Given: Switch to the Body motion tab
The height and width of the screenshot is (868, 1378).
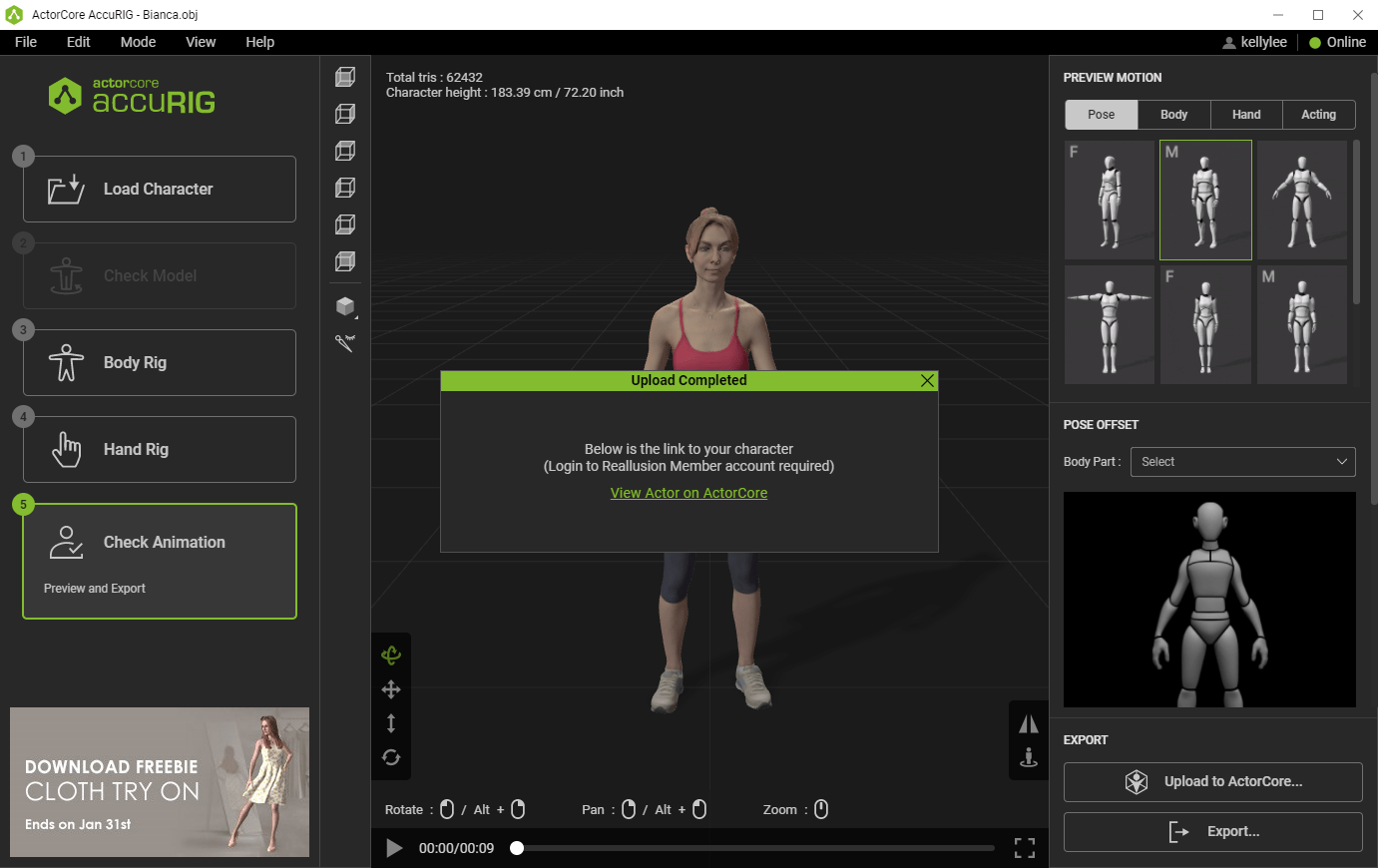Looking at the screenshot, I should click(1174, 115).
